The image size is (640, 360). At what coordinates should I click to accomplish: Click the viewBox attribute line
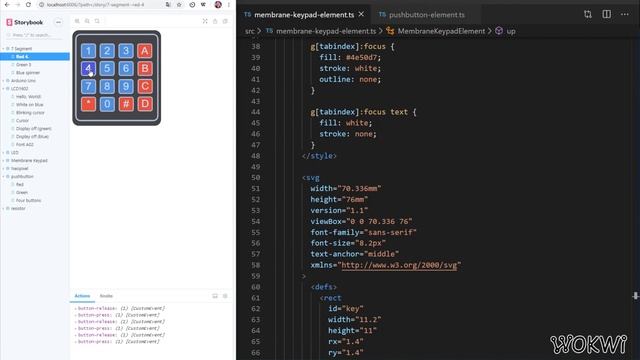pos(361,221)
